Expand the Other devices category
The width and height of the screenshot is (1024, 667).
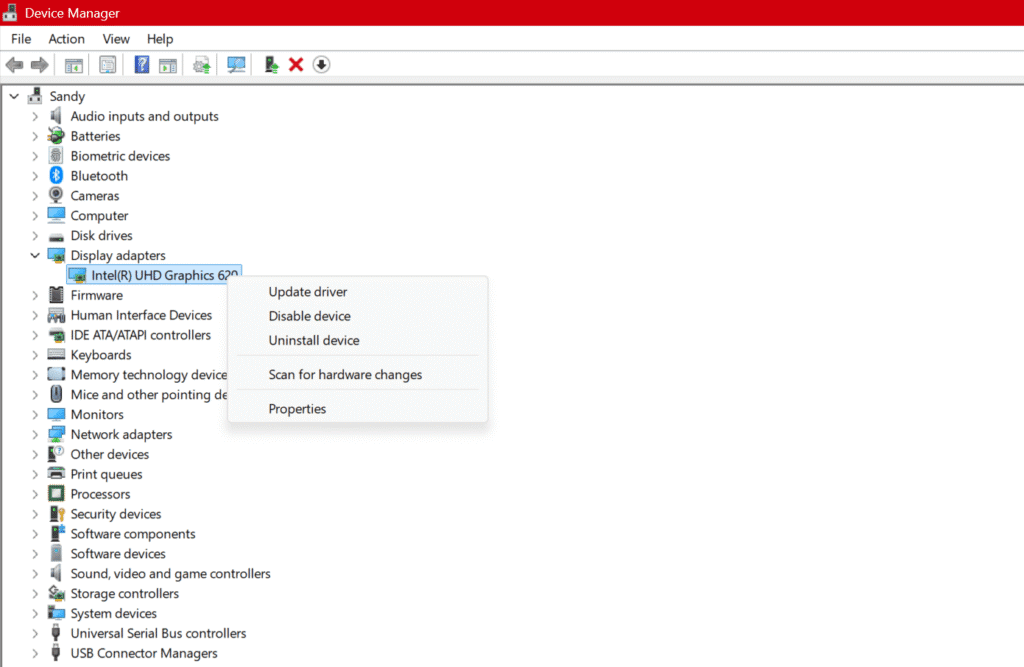[x=34, y=454]
